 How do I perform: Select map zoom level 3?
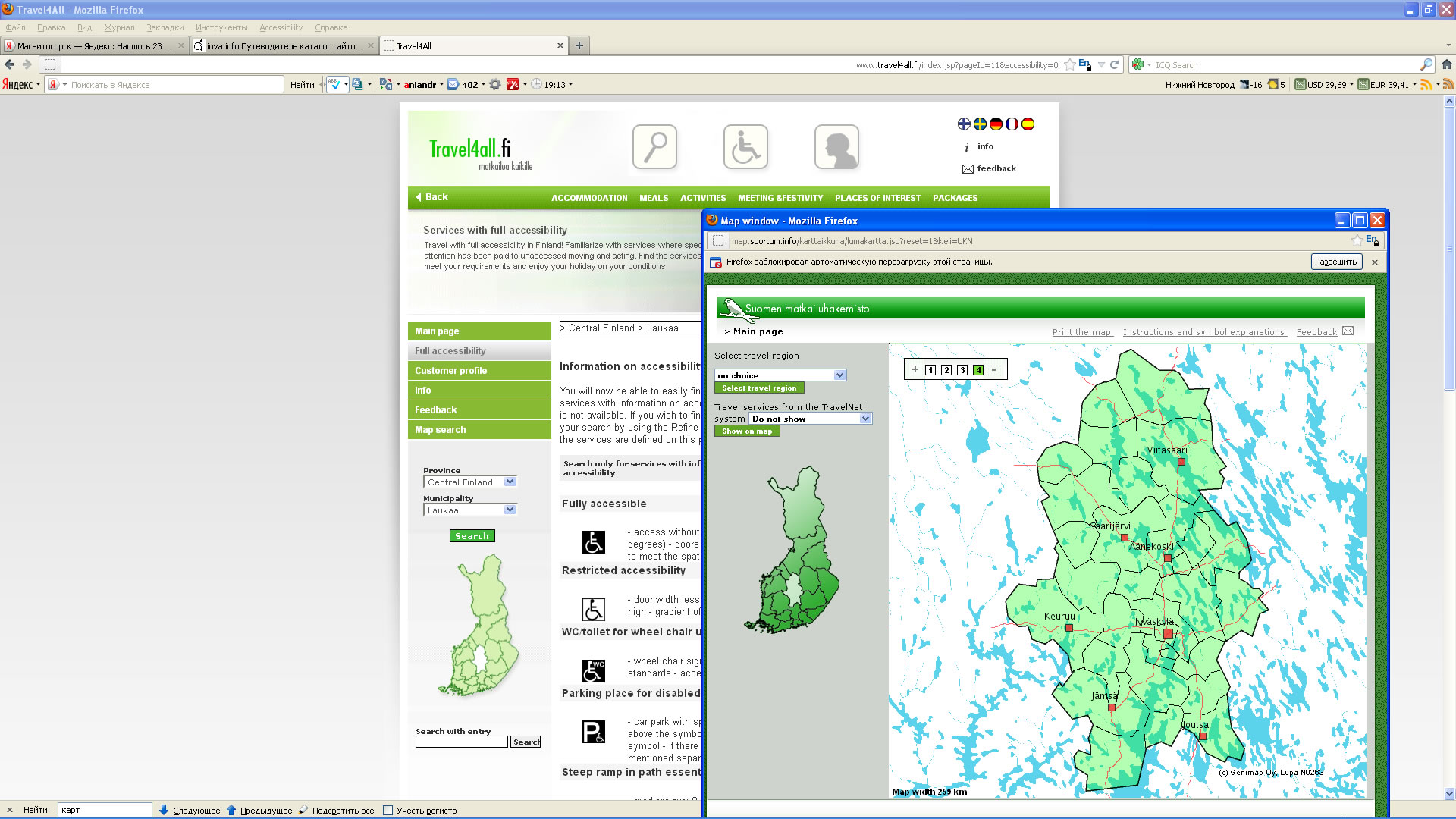(x=962, y=370)
